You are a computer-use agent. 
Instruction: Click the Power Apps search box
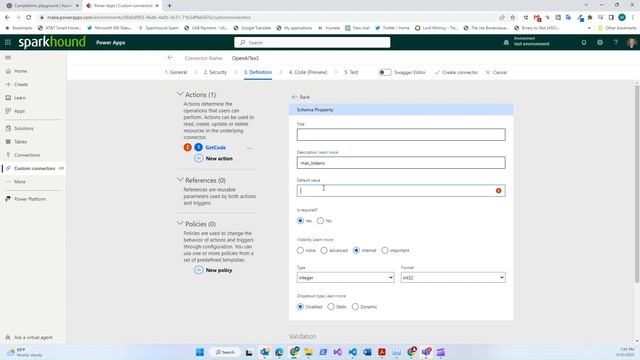[312, 42]
